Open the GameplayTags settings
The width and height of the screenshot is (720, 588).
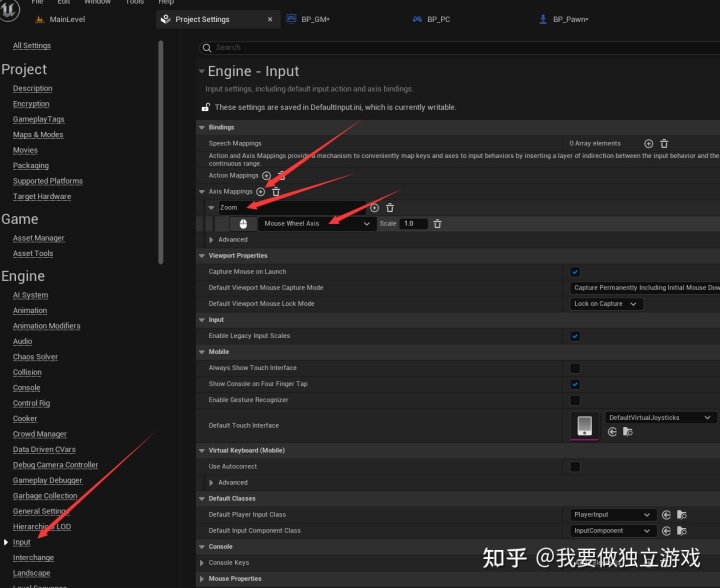click(x=39, y=119)
